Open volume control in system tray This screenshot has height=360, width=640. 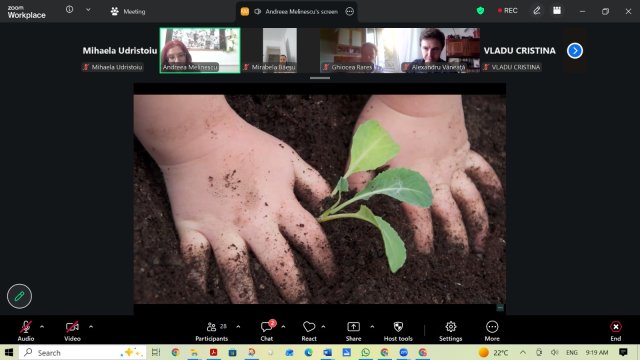(554, 352)
